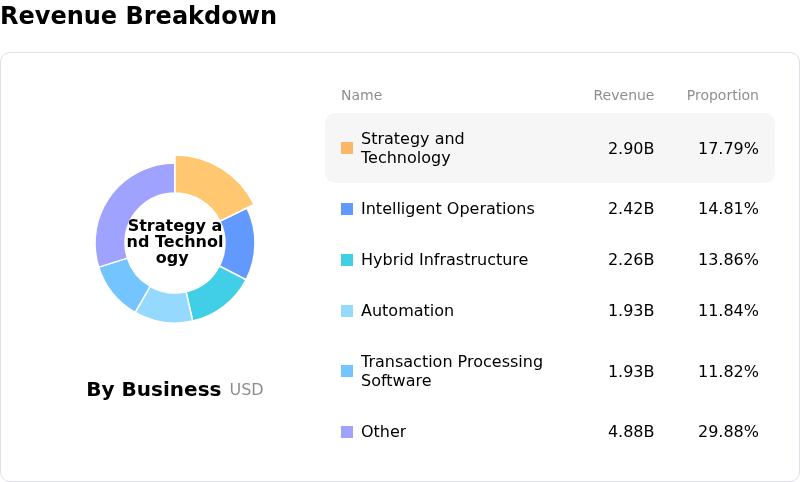Click the 2.26B Hybrid Infrastructure revenue value

coord(631,260)
